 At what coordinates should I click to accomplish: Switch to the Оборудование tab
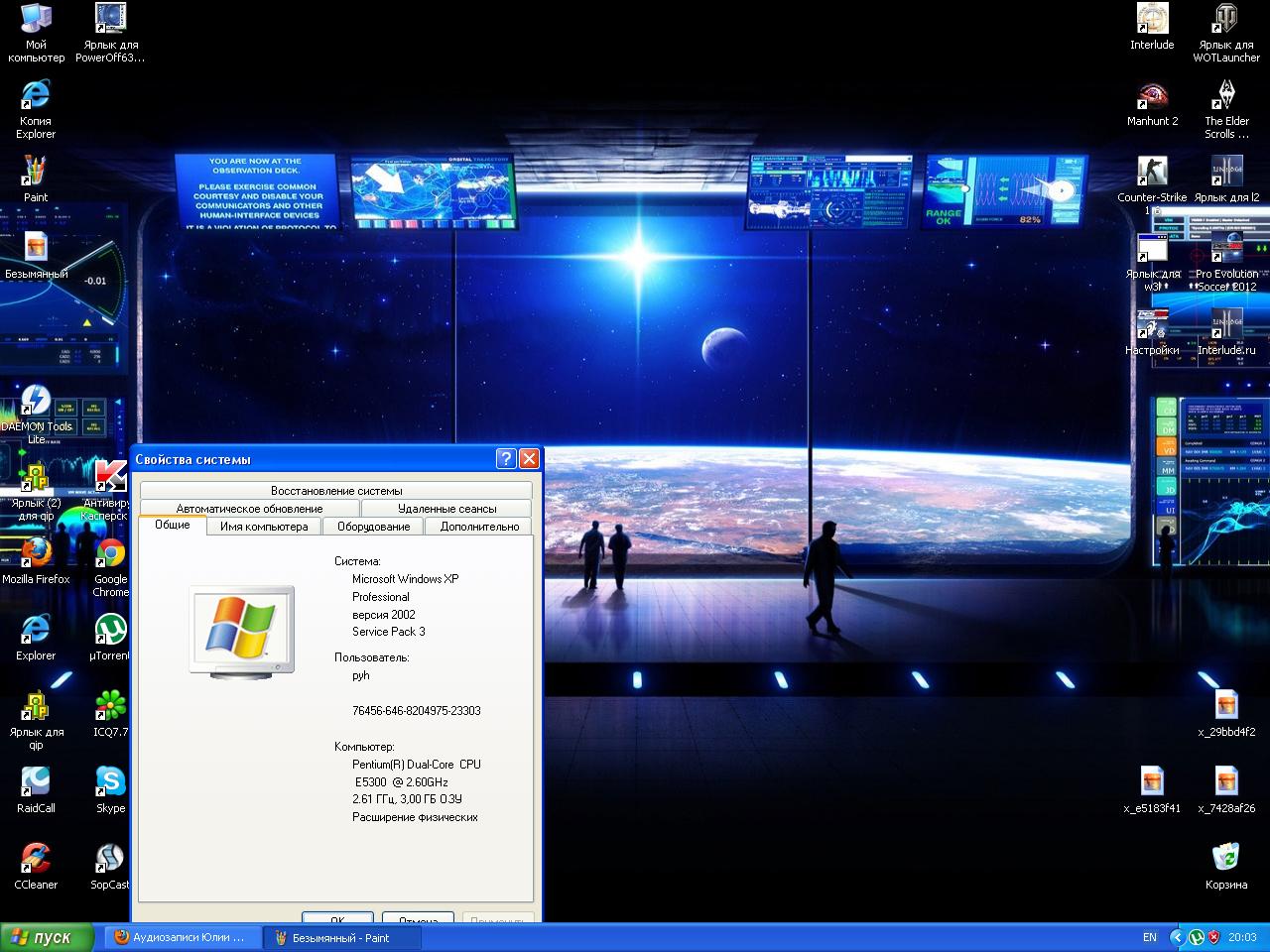point(373,527)
